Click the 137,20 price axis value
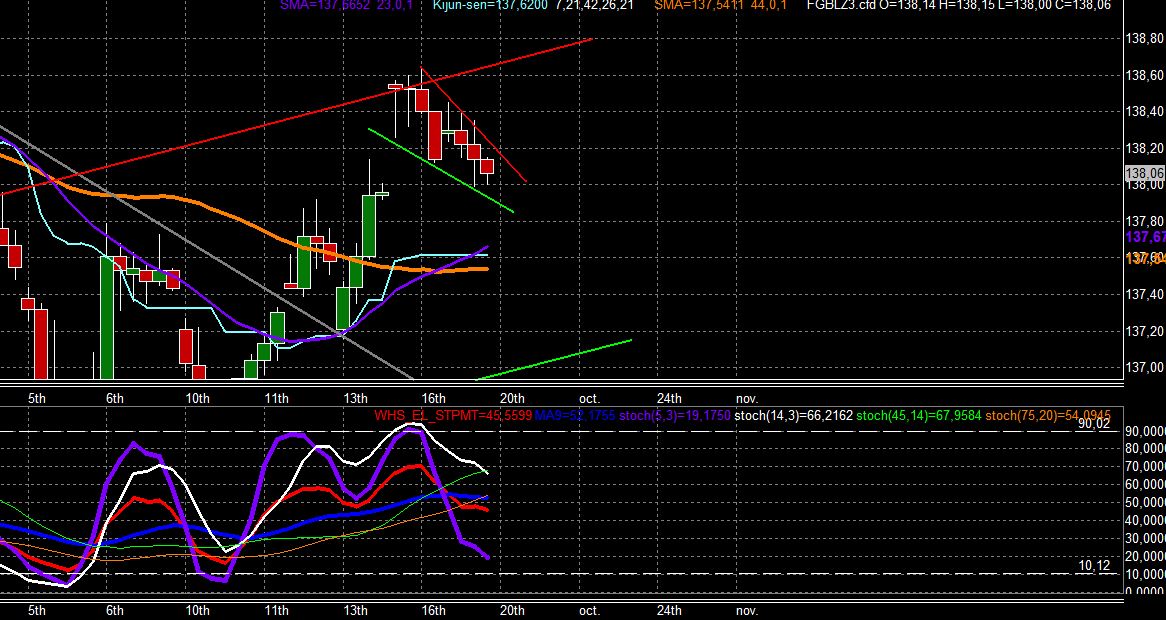This screenshot has width=1166, height=620. pos(1144,331)
